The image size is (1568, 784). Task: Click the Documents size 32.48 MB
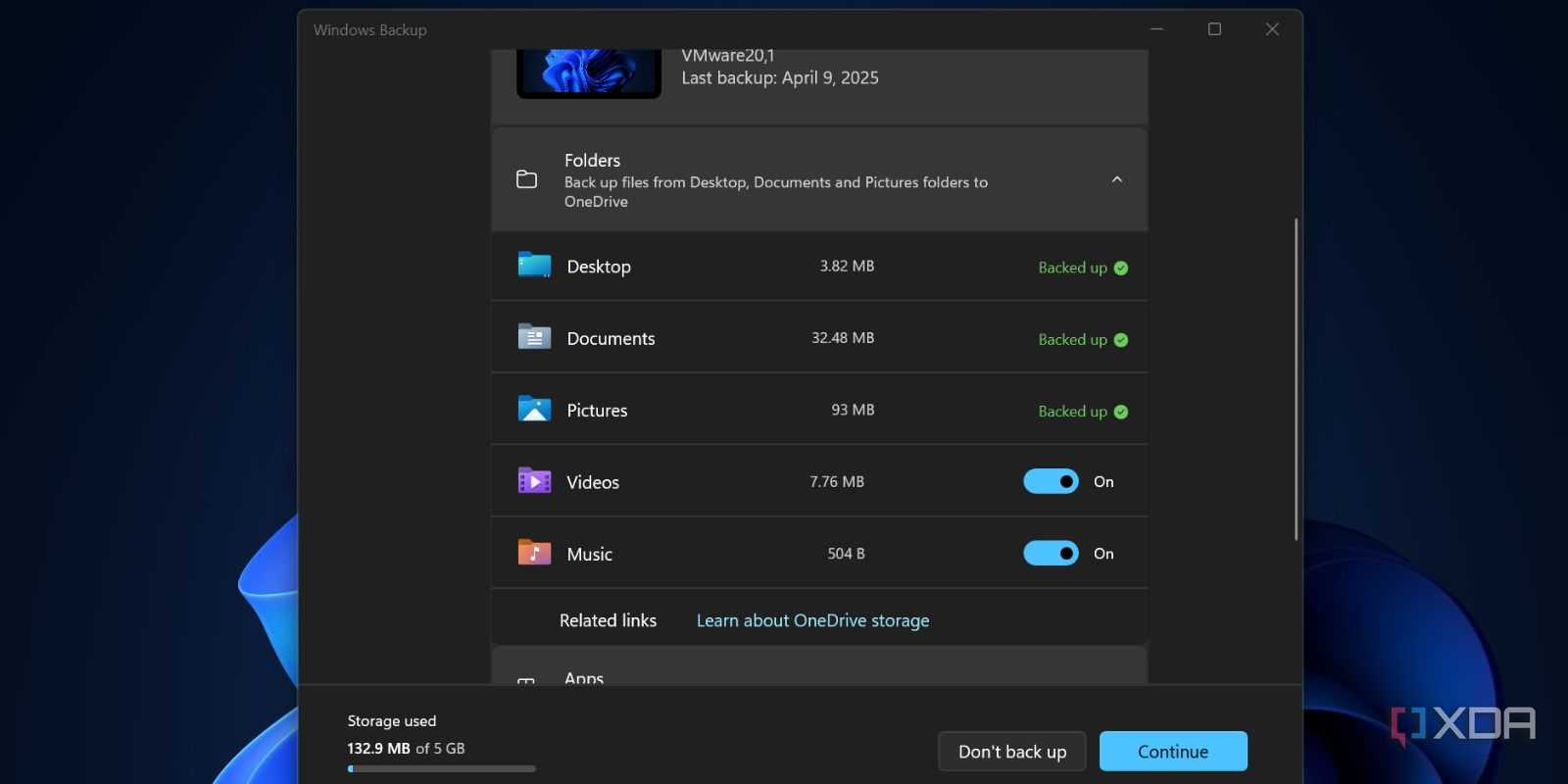[843, 337]
